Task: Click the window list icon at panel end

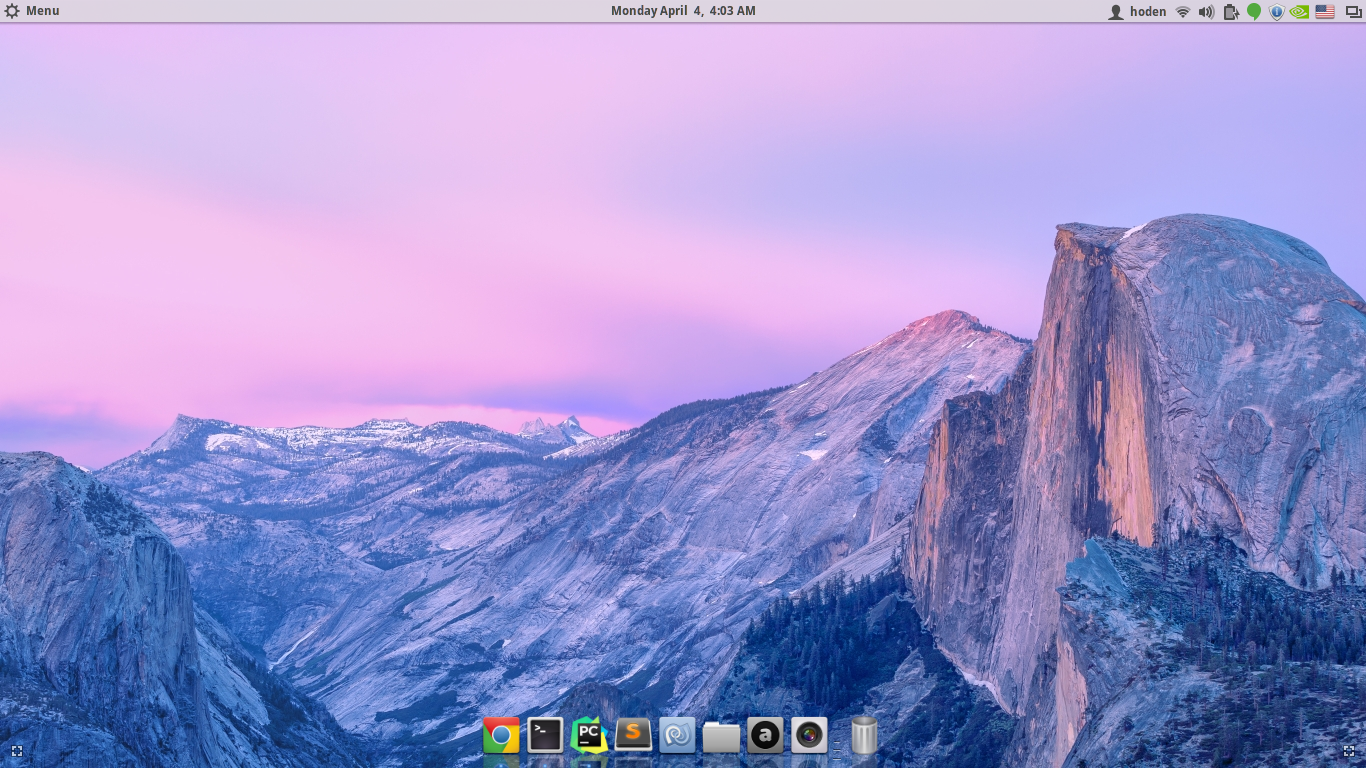Action: tap(1353, 12)
